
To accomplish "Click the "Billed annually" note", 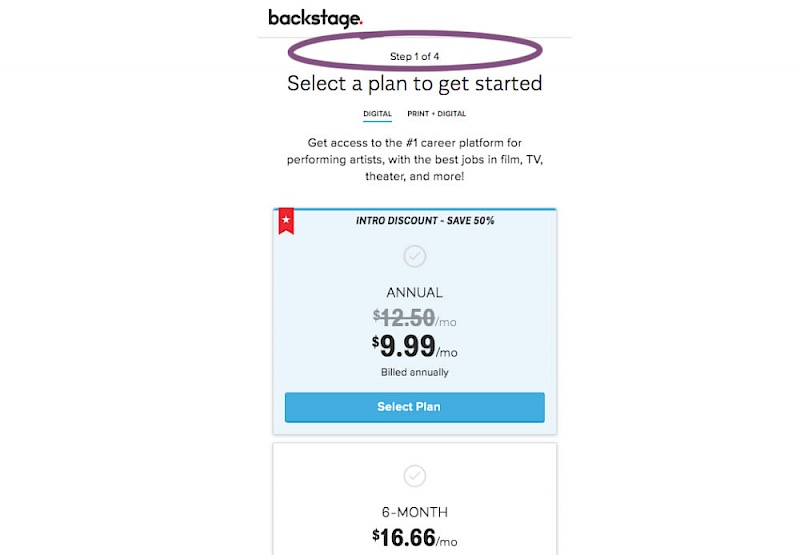I will coord(414,372).
